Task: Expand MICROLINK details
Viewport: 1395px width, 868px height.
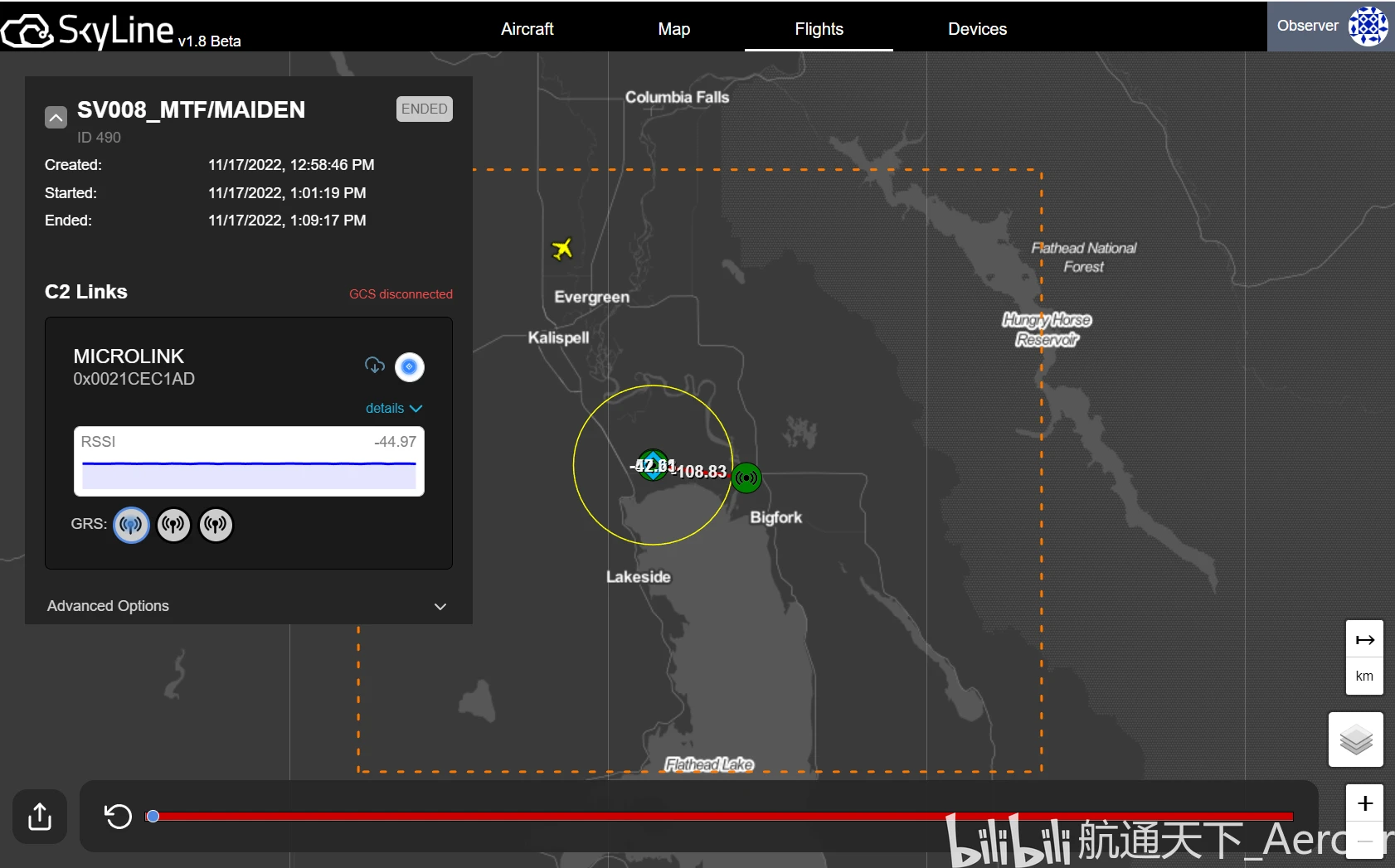Action: (394, 408)
